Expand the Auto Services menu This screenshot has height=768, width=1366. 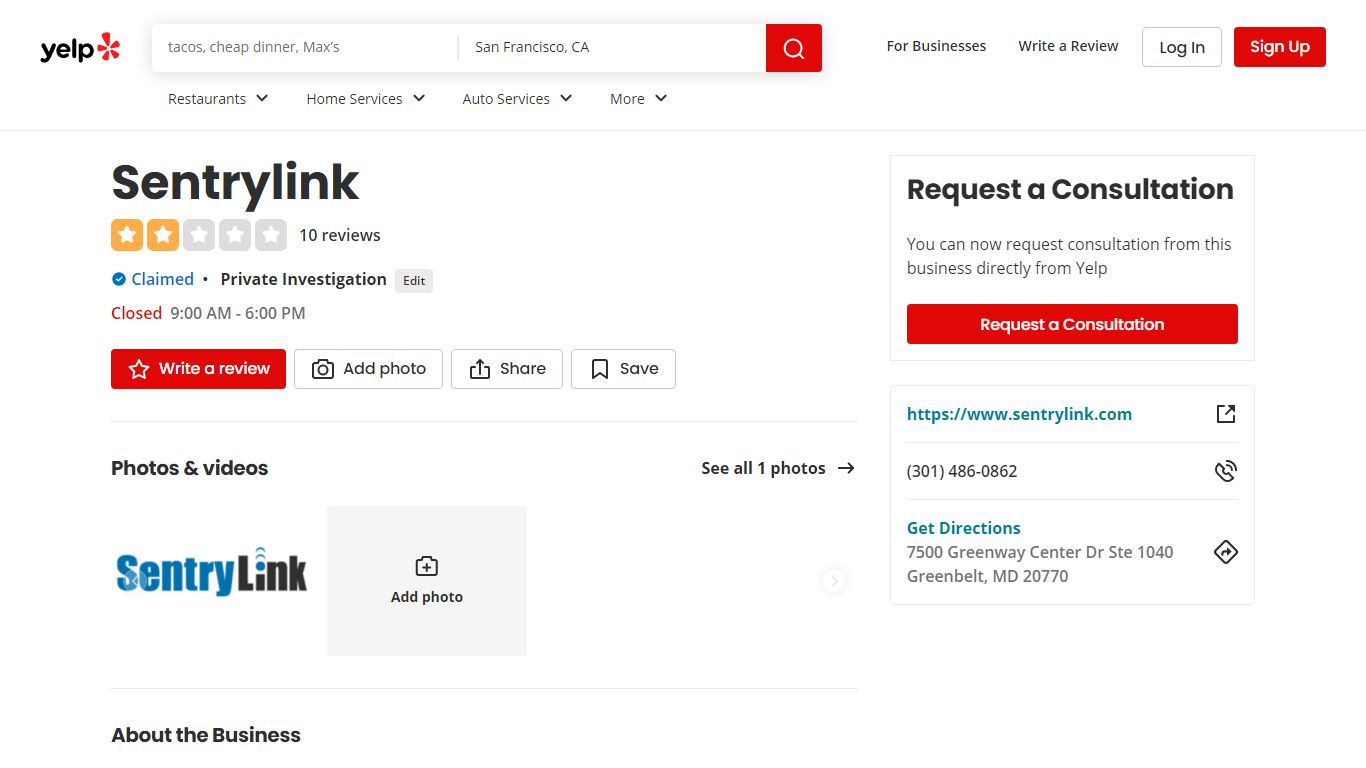tap(517, 99)
